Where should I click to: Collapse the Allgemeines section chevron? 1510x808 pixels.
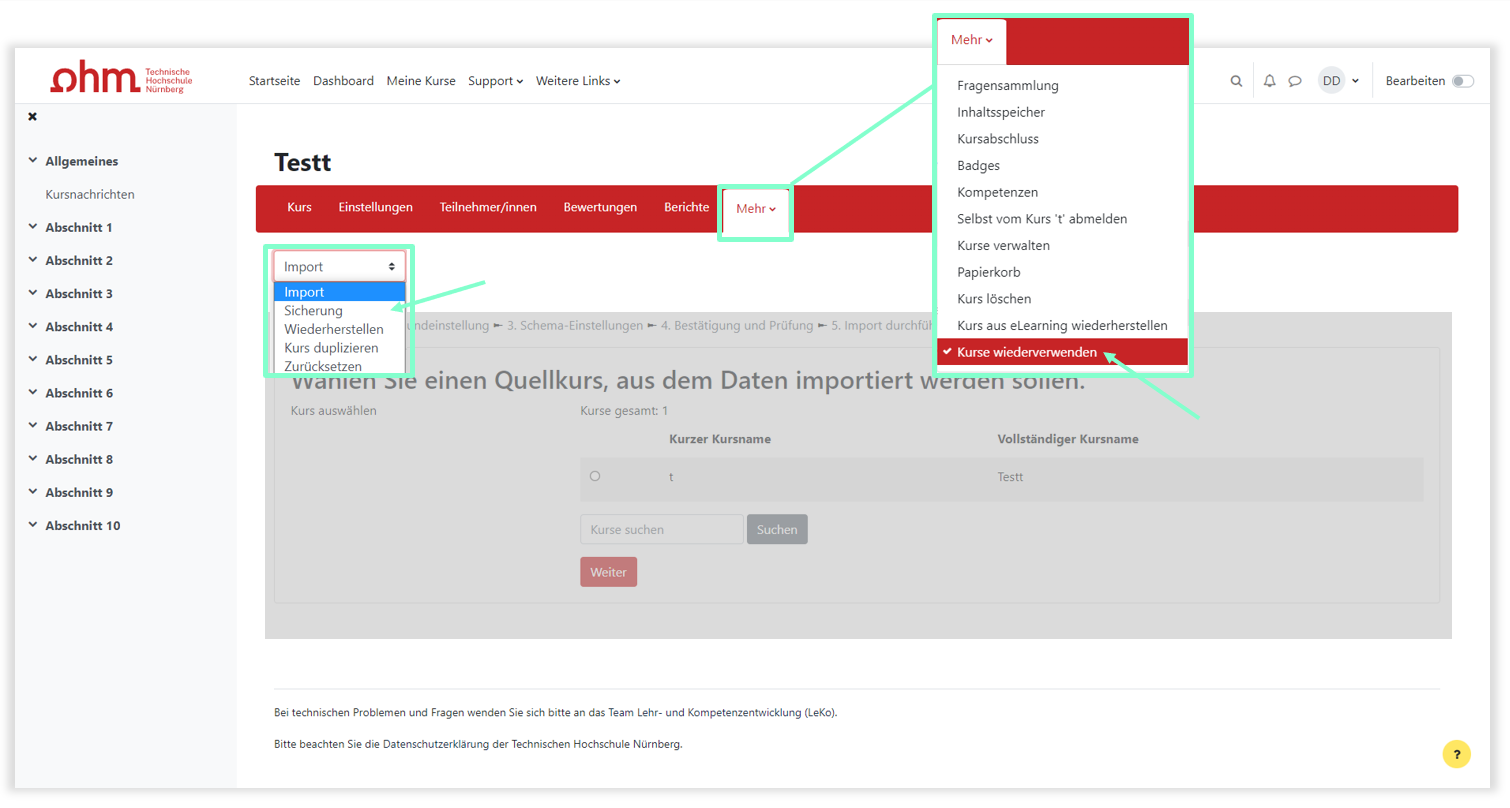click(33, 161)
